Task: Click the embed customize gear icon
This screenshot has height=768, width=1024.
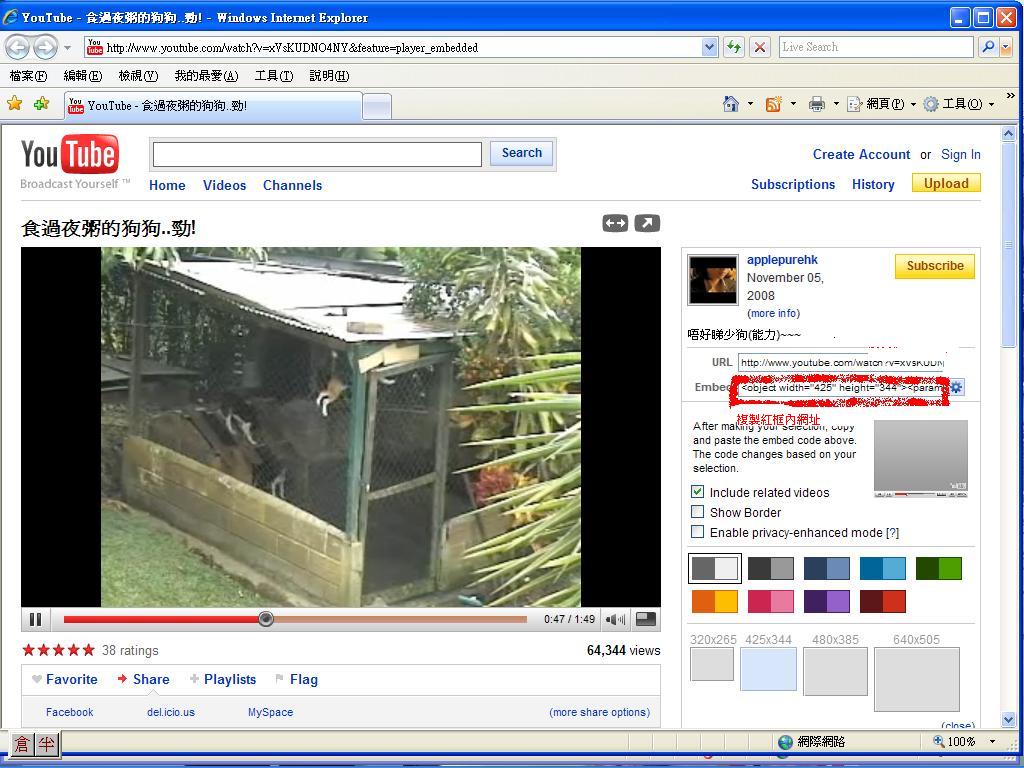Action: point(957,387)
